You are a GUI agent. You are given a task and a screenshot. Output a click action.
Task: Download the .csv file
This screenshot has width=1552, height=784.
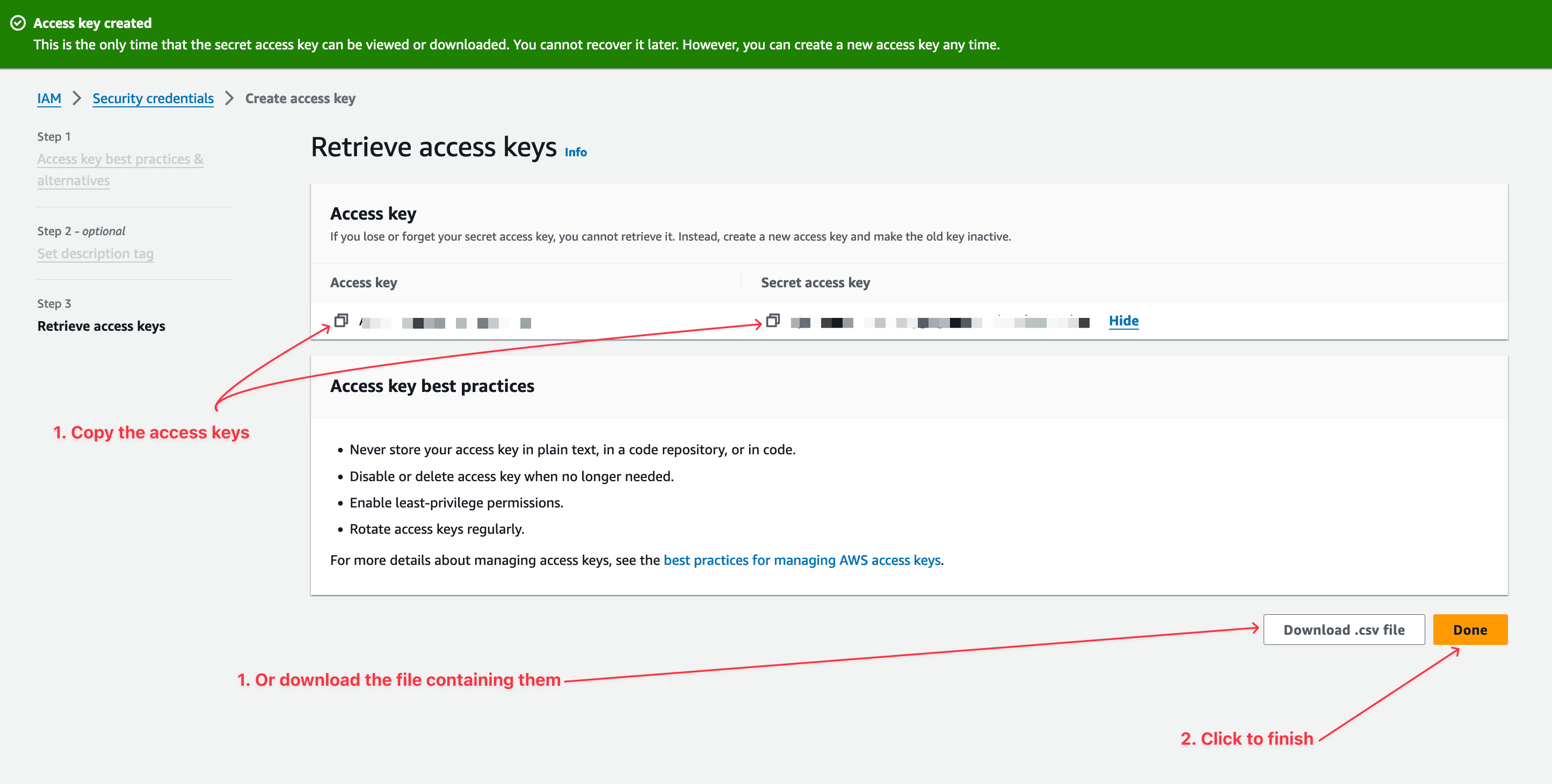click(1344, 630)
